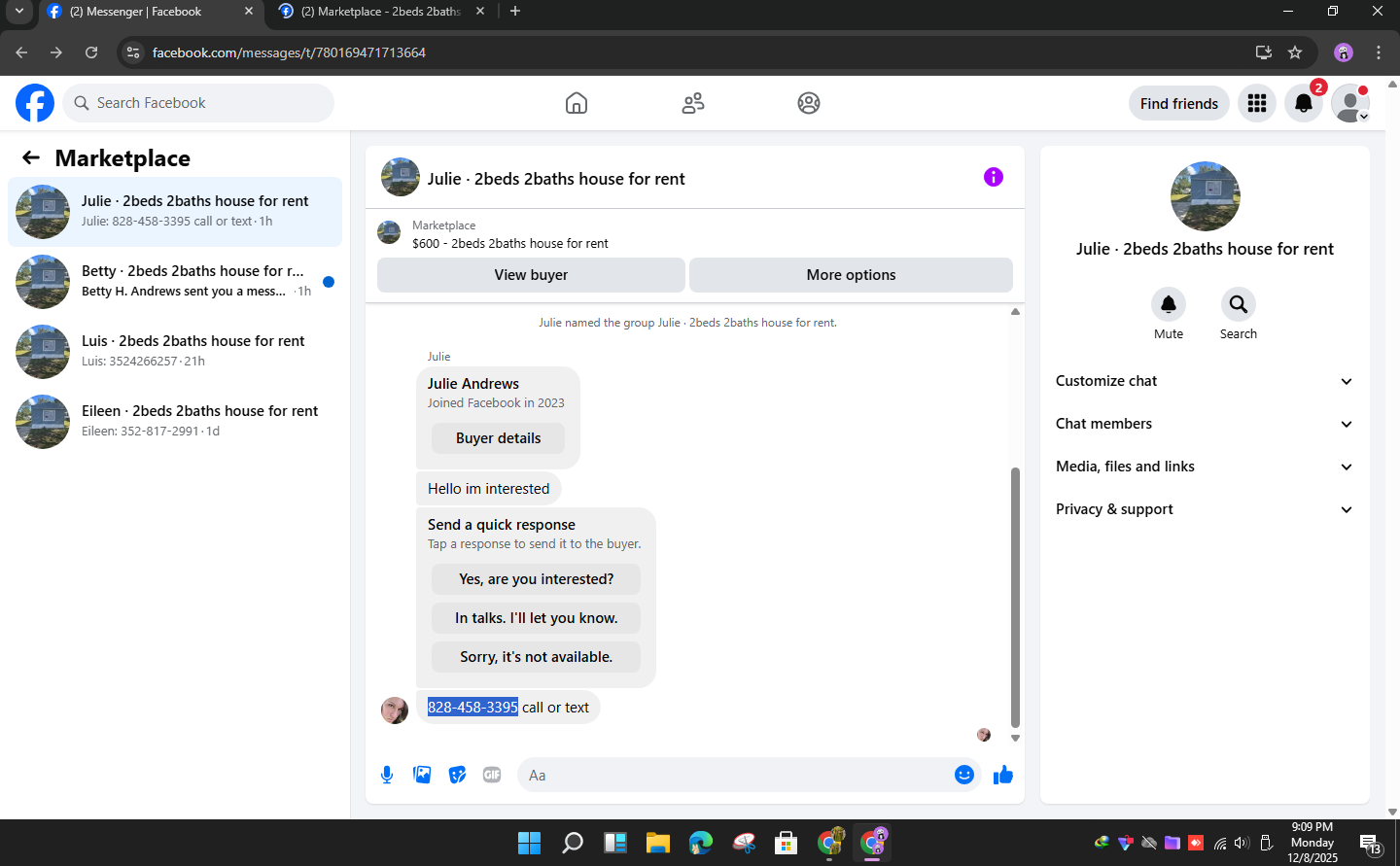Open the Friends icon in top navigation
The width and height of the screenshot is (1400, 866).
point(693,103)
